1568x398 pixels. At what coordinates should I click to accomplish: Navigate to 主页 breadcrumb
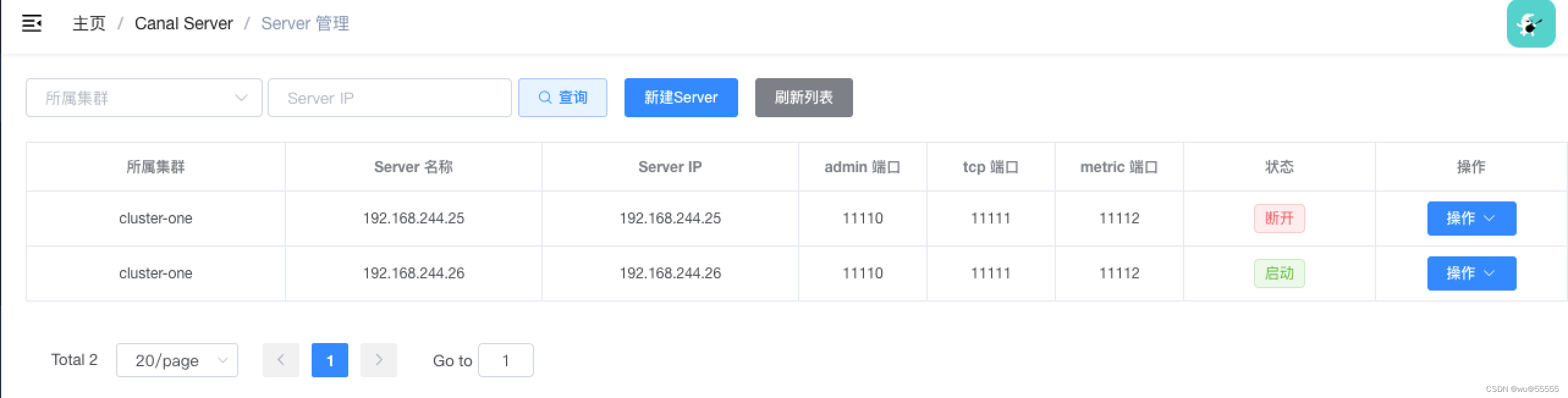click(89, 24)
